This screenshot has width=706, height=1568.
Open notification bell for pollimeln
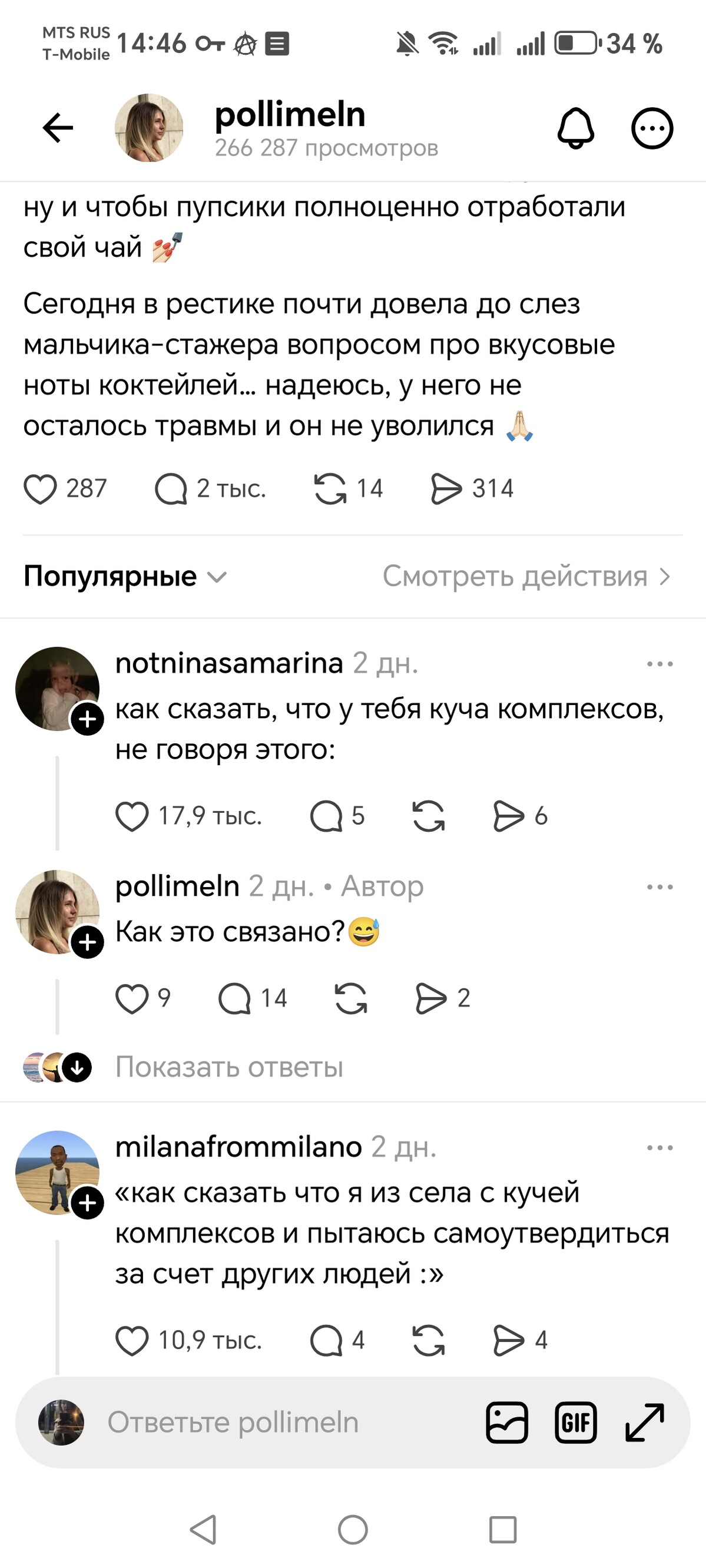575,128
